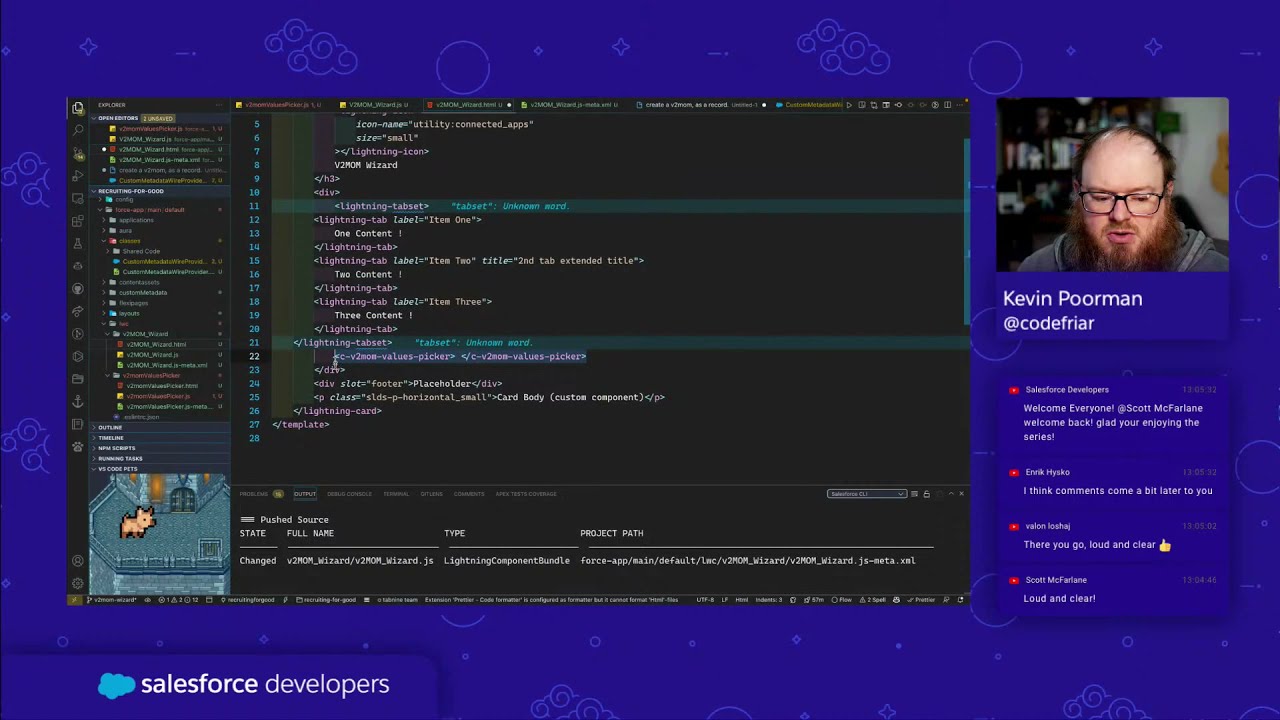This screenshot has height=720, width=1280.
Task: Click the dog in VS Code Pets panel
Action: (x=137, y=523)
